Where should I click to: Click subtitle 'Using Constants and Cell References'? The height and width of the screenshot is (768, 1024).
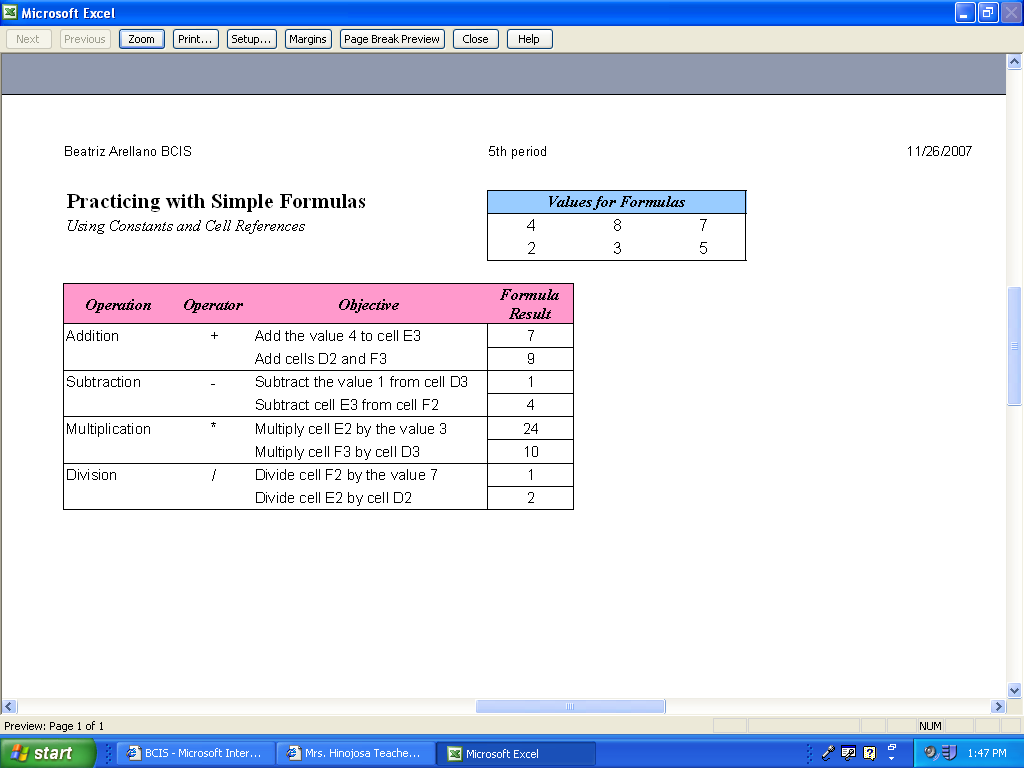185,226
